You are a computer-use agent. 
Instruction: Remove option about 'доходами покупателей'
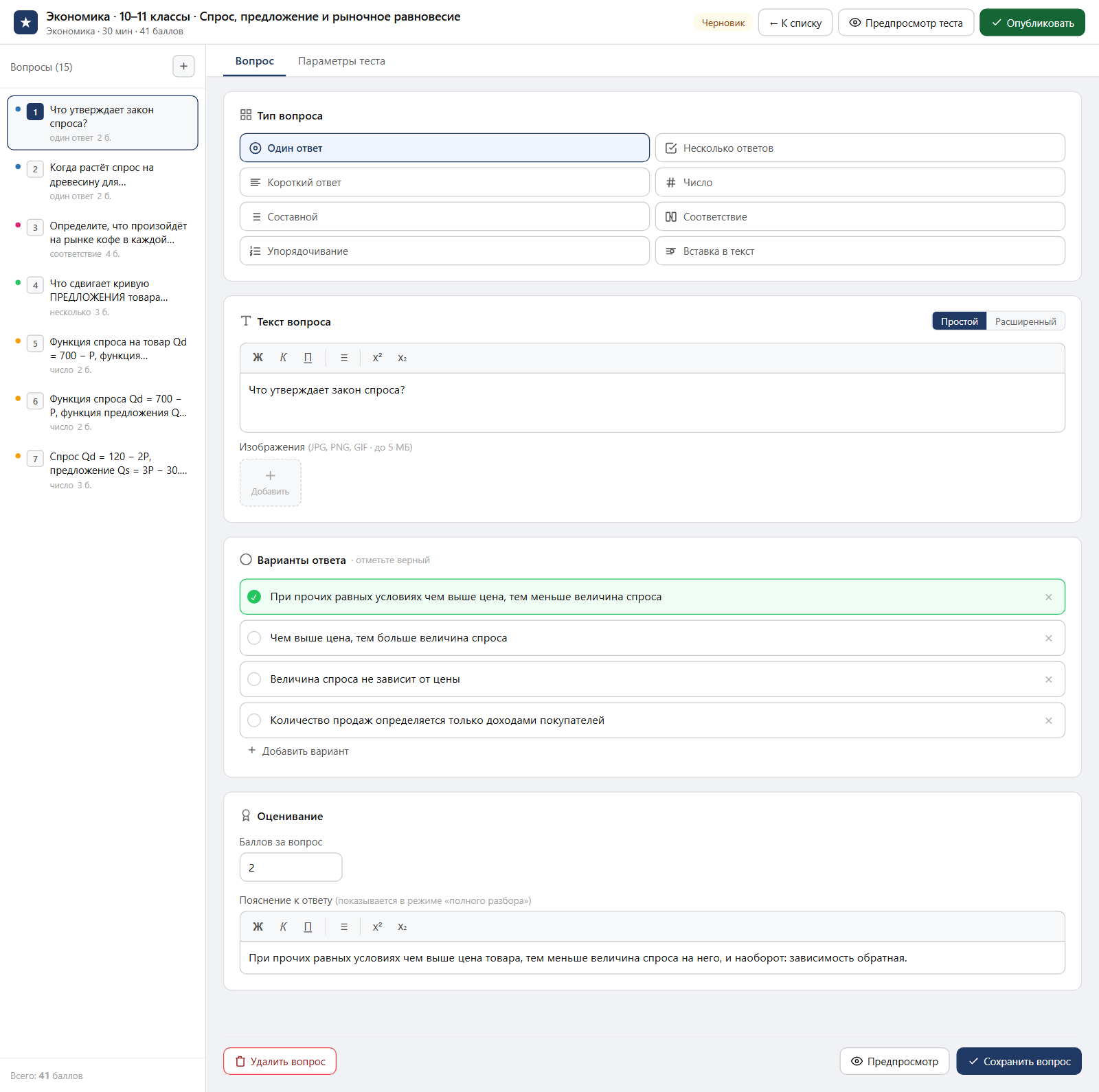[1048, 720]
